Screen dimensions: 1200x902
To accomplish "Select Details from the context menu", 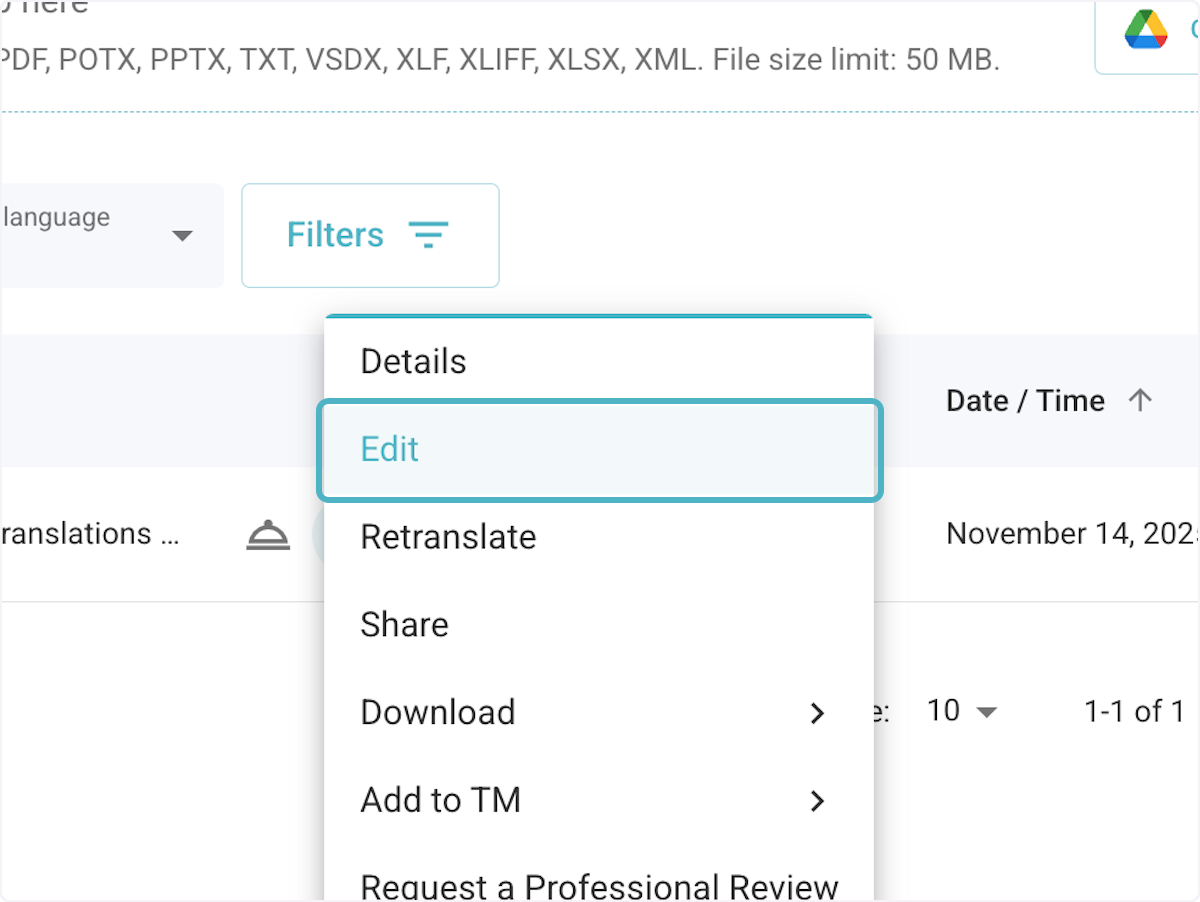I will tap(413, 361).
